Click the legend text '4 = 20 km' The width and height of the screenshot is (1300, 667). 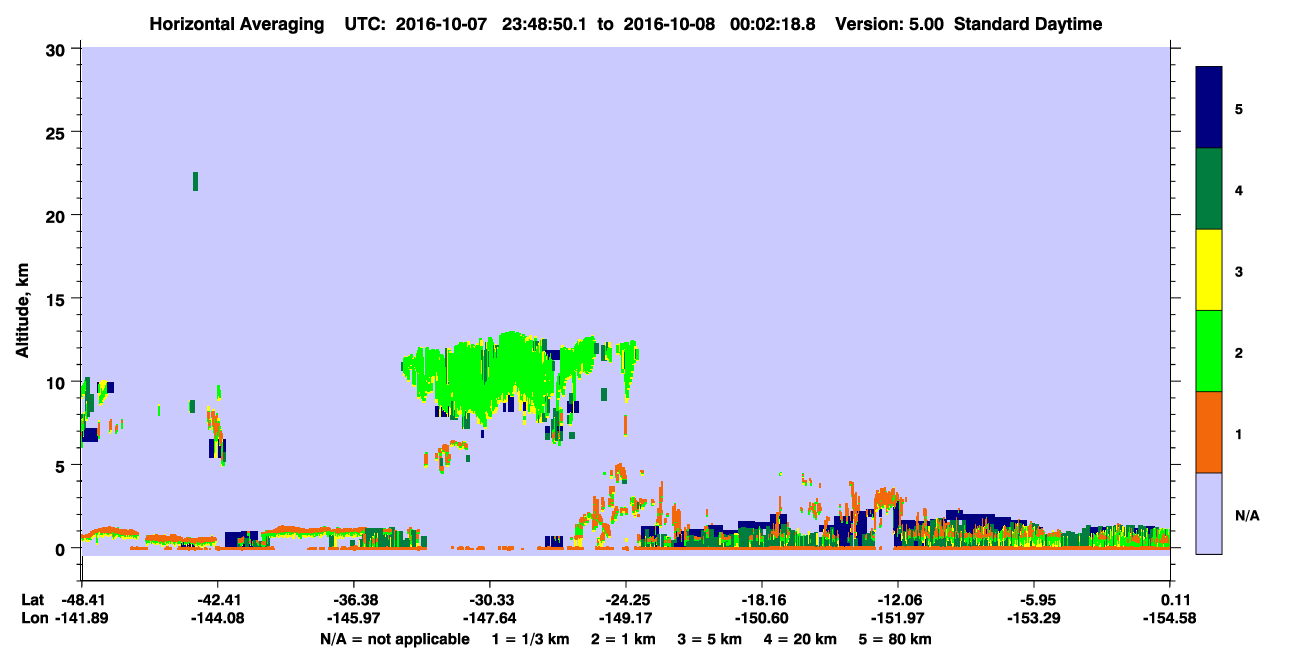(799, 639)
